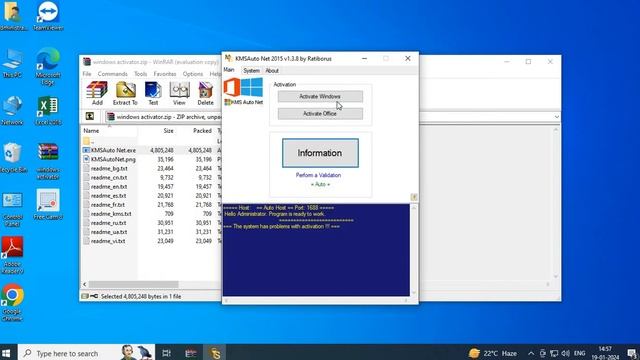Open the Options menu in WinRAR

click(193, 74)
